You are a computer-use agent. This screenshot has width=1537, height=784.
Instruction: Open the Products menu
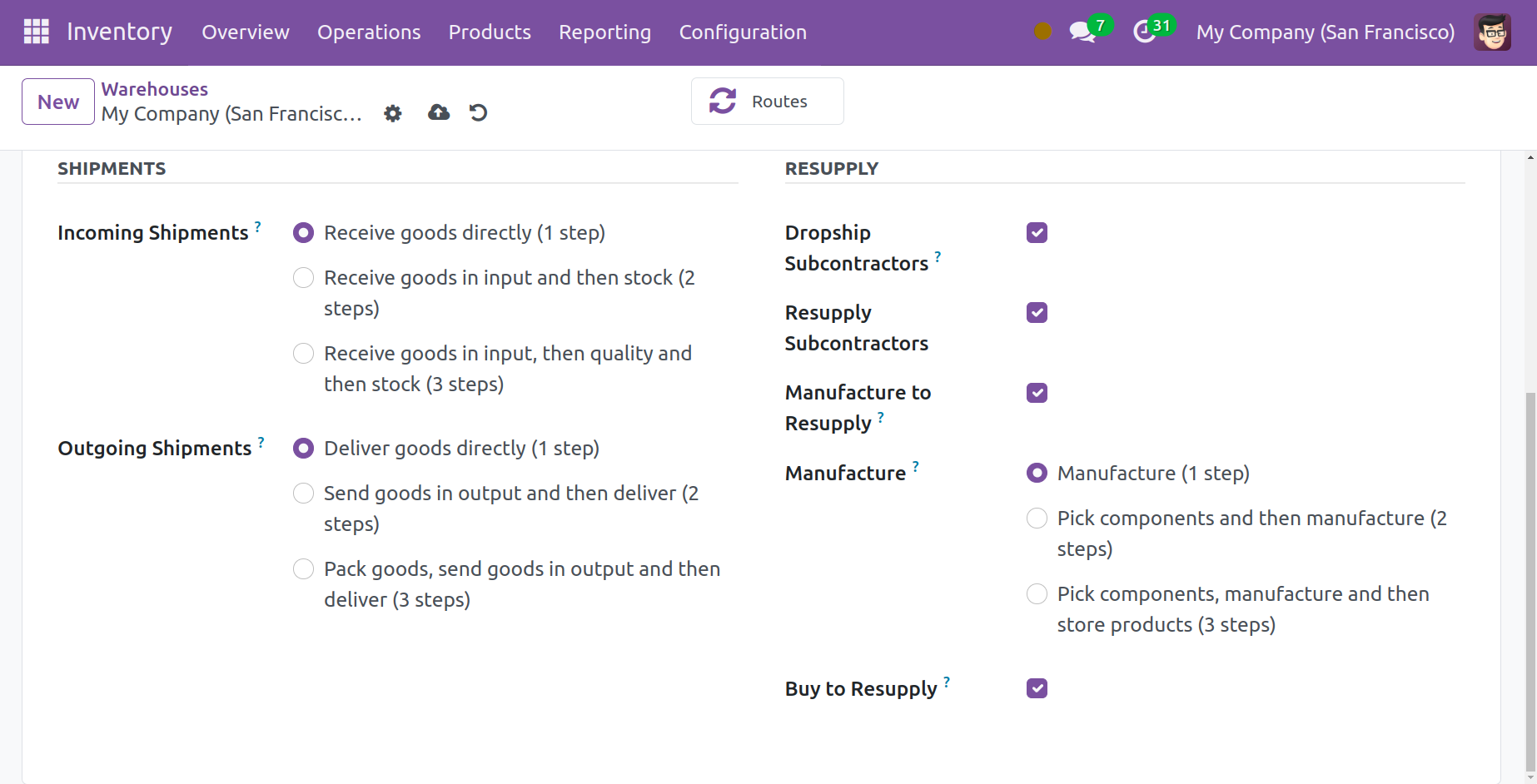pos(490,32)
